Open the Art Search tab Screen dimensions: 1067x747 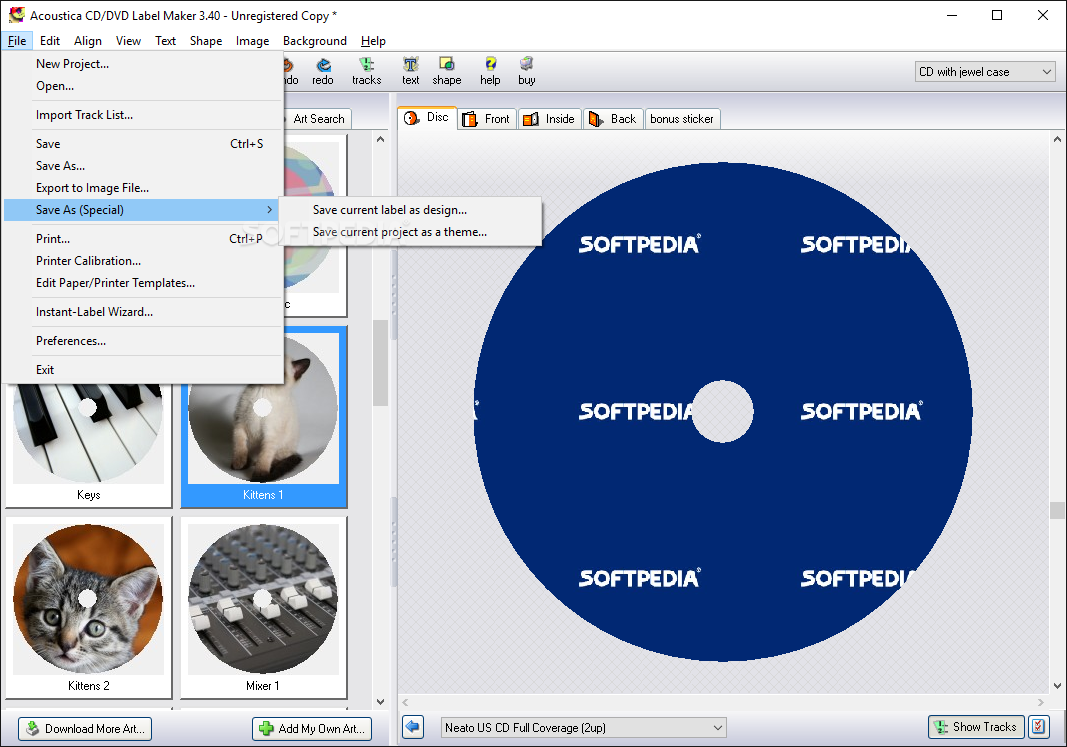click(318, 118)
